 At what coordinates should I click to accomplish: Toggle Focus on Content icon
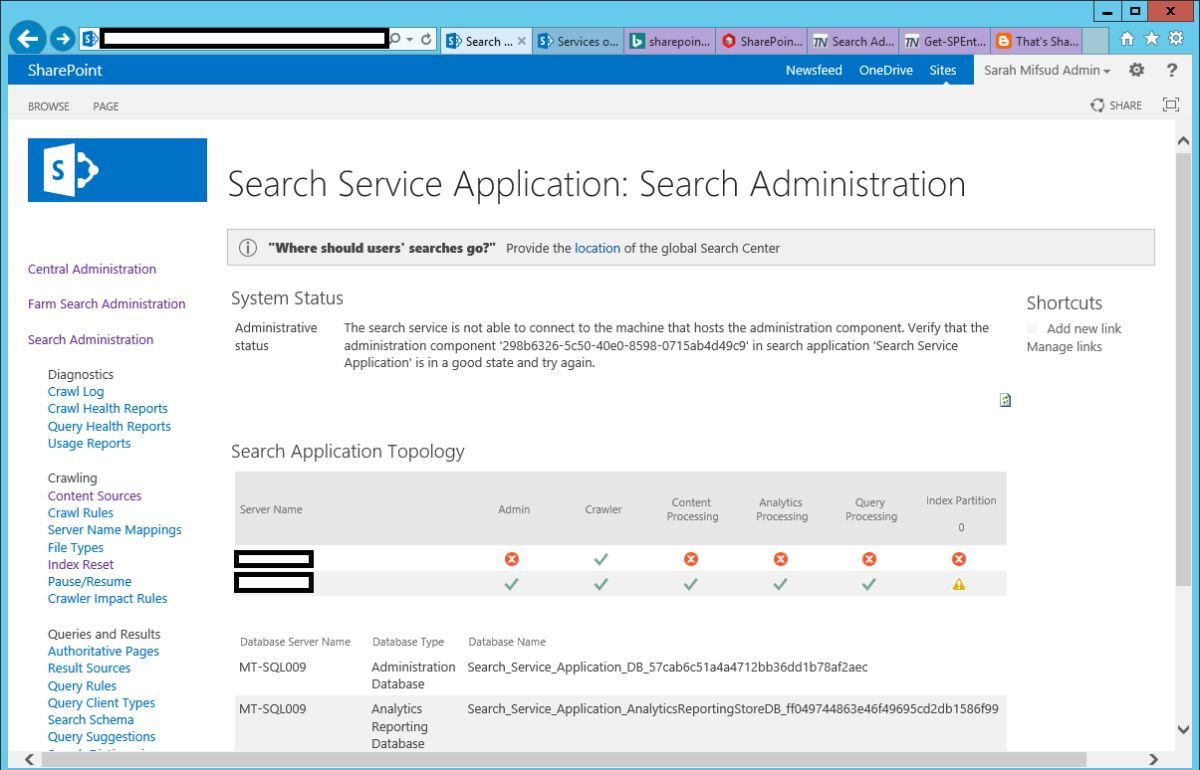click(1171, 105)
